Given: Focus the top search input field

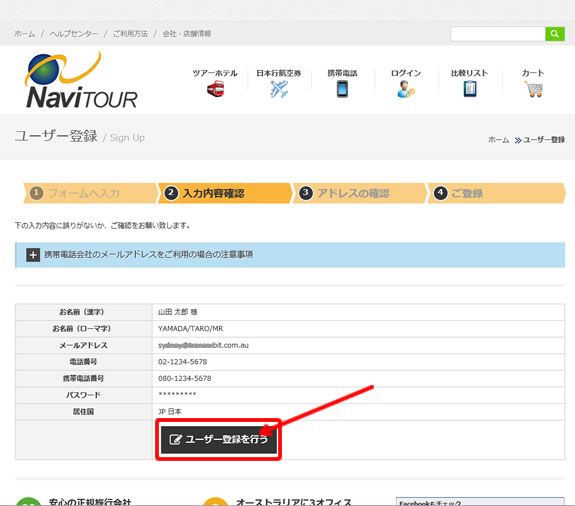Looking at the screenshot, I should pyautogui.click(x=498, y=34).
